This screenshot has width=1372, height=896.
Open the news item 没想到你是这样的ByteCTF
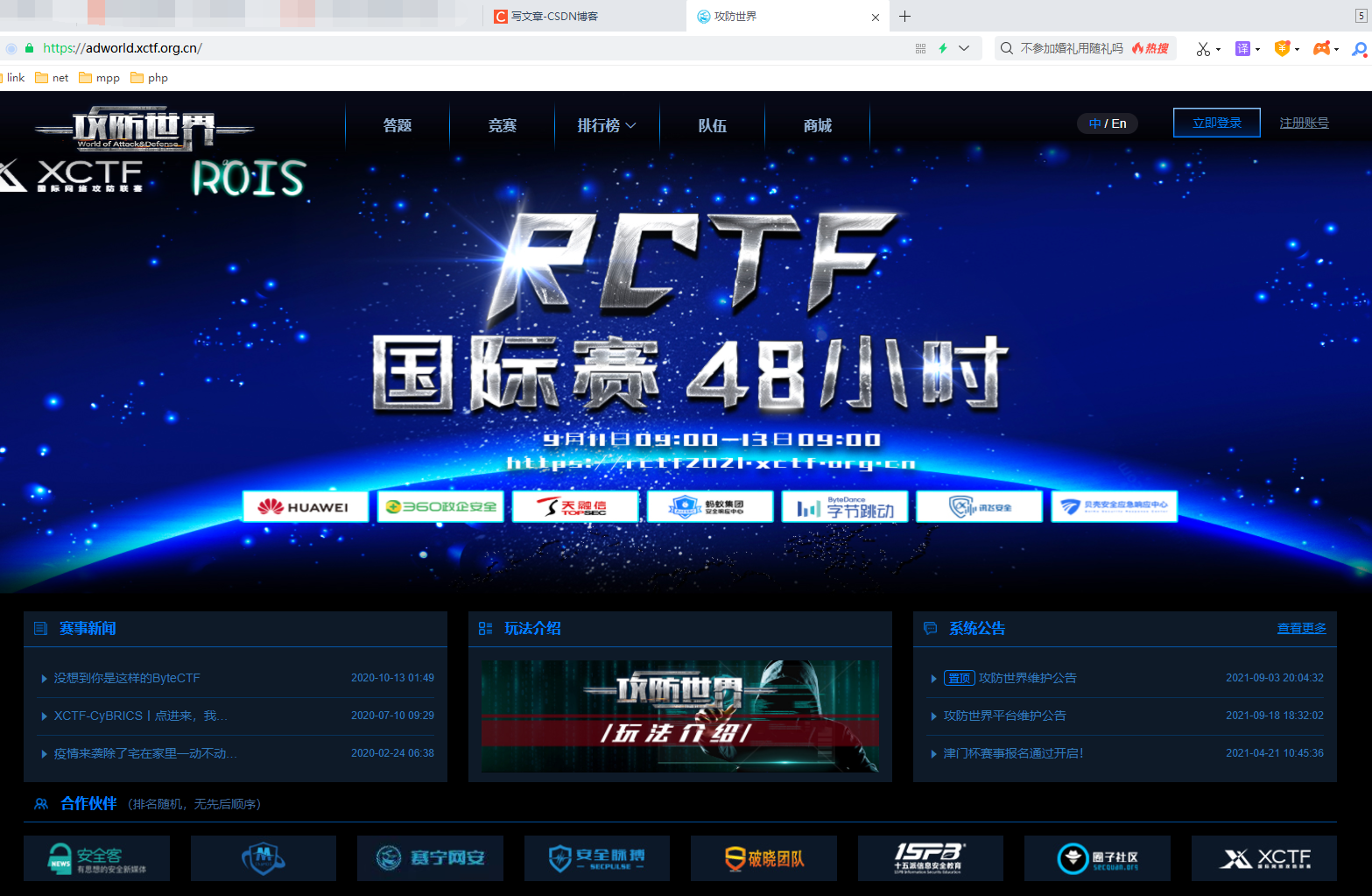point(127,678)
